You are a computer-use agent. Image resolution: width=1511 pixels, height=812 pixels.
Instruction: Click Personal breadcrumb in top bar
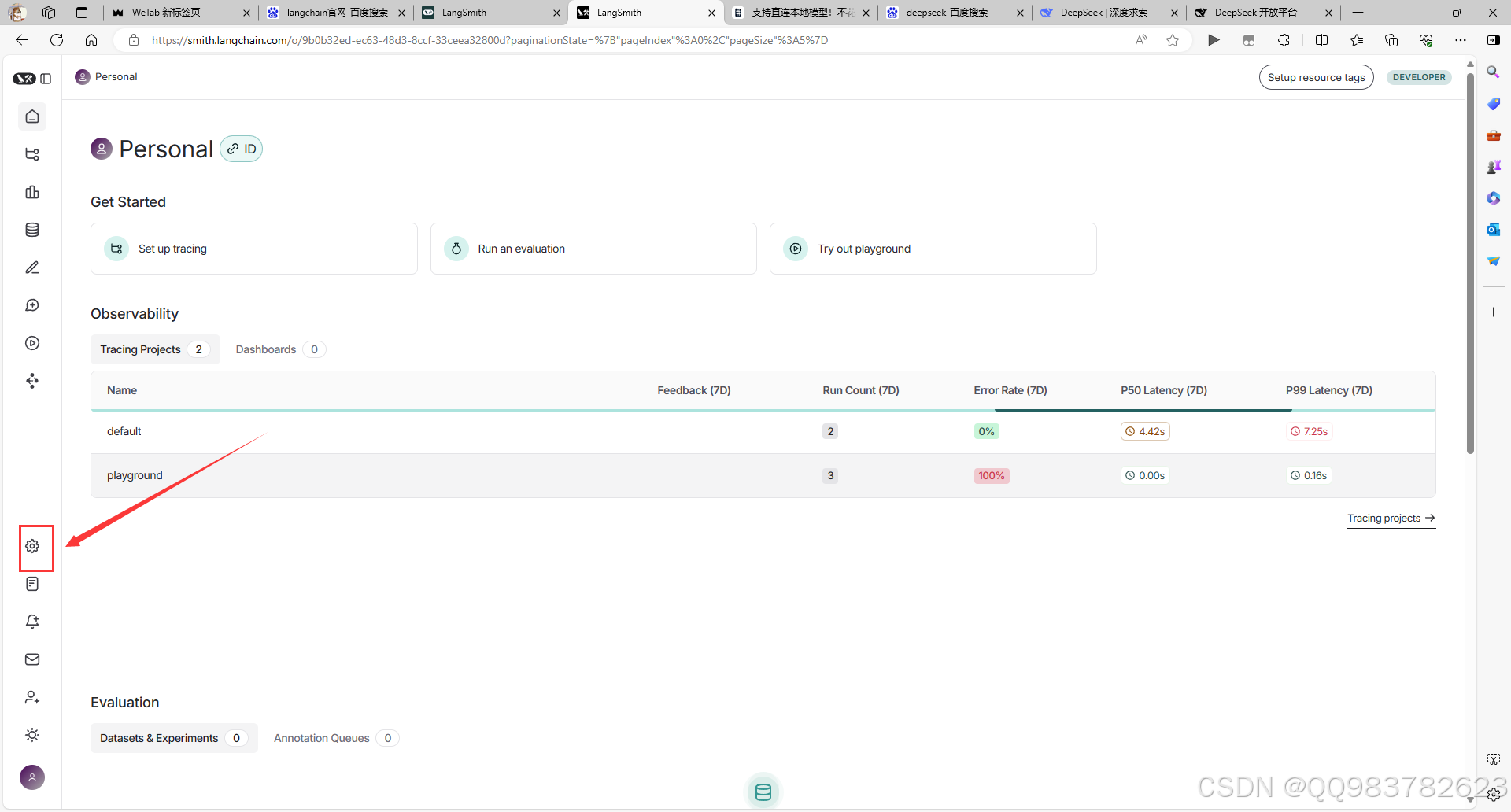coord(106,76)
